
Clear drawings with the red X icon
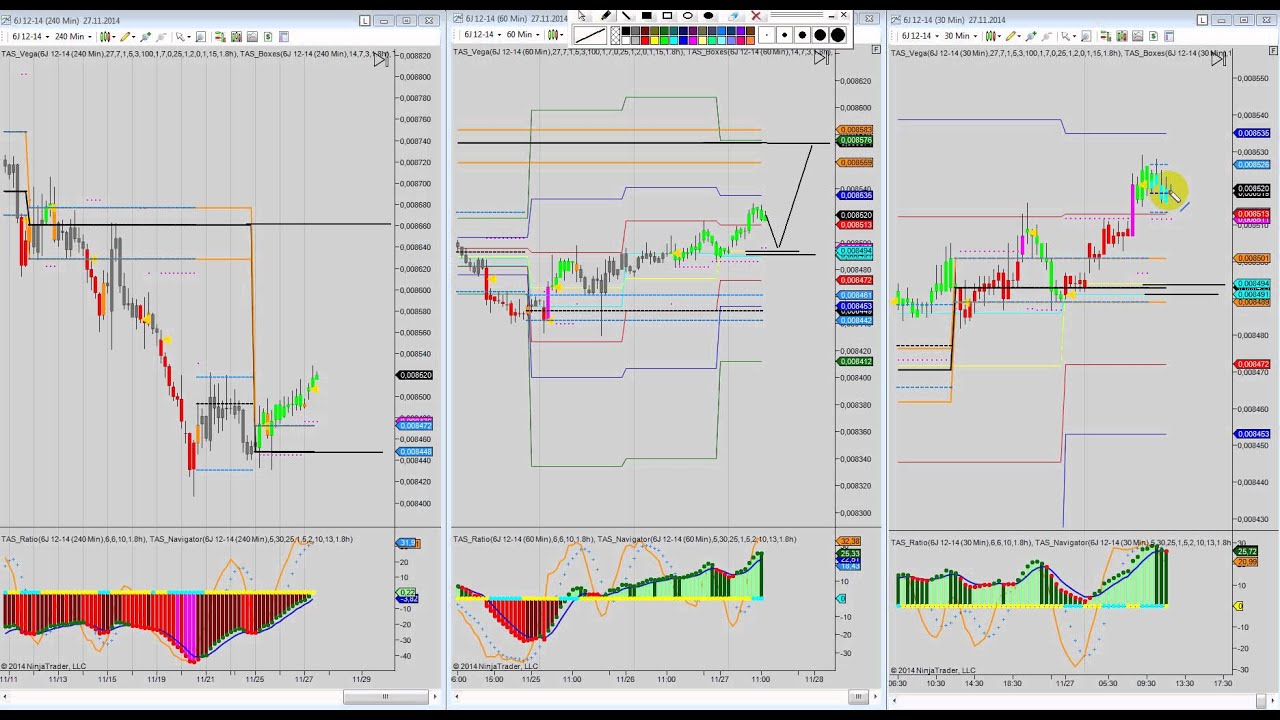(x=756, y=15)
